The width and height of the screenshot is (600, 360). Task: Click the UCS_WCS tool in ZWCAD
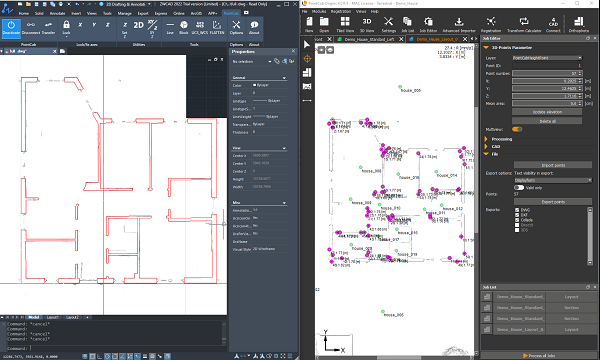[199, 28]
